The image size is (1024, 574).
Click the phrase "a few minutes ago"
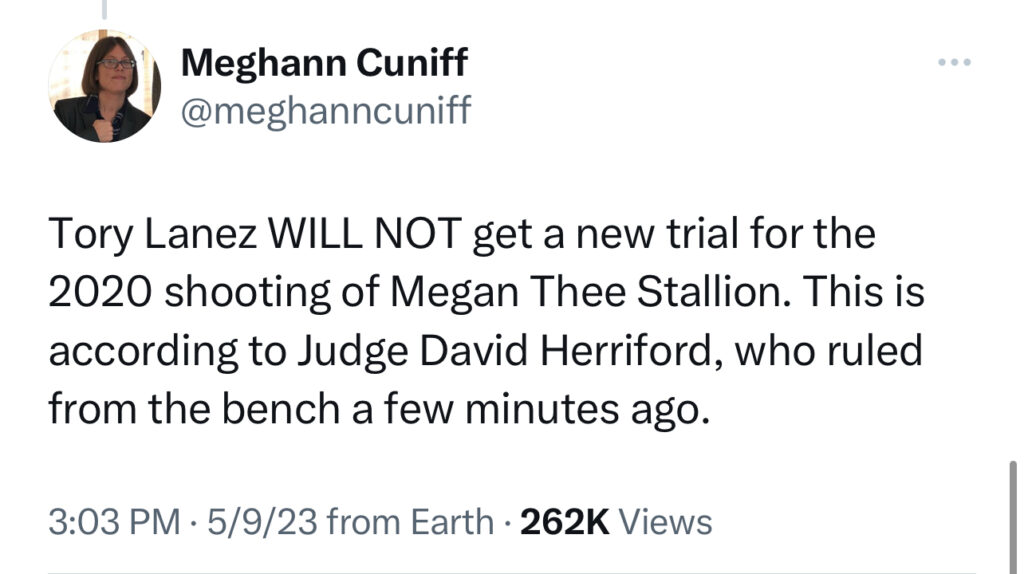(530, 409)
